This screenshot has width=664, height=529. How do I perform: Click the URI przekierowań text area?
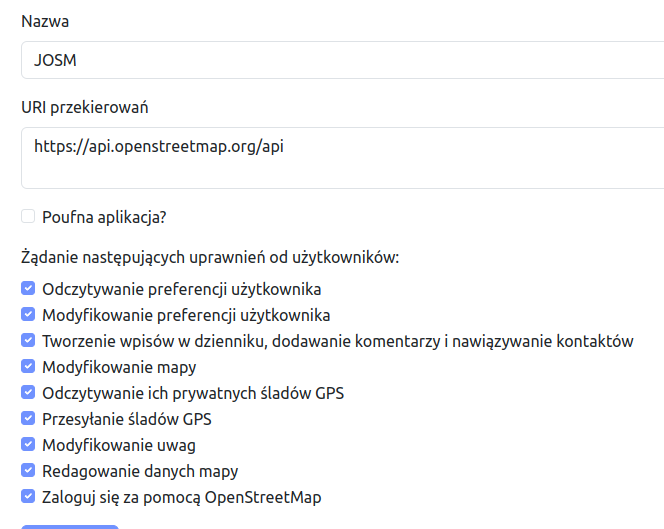[343, 158]
